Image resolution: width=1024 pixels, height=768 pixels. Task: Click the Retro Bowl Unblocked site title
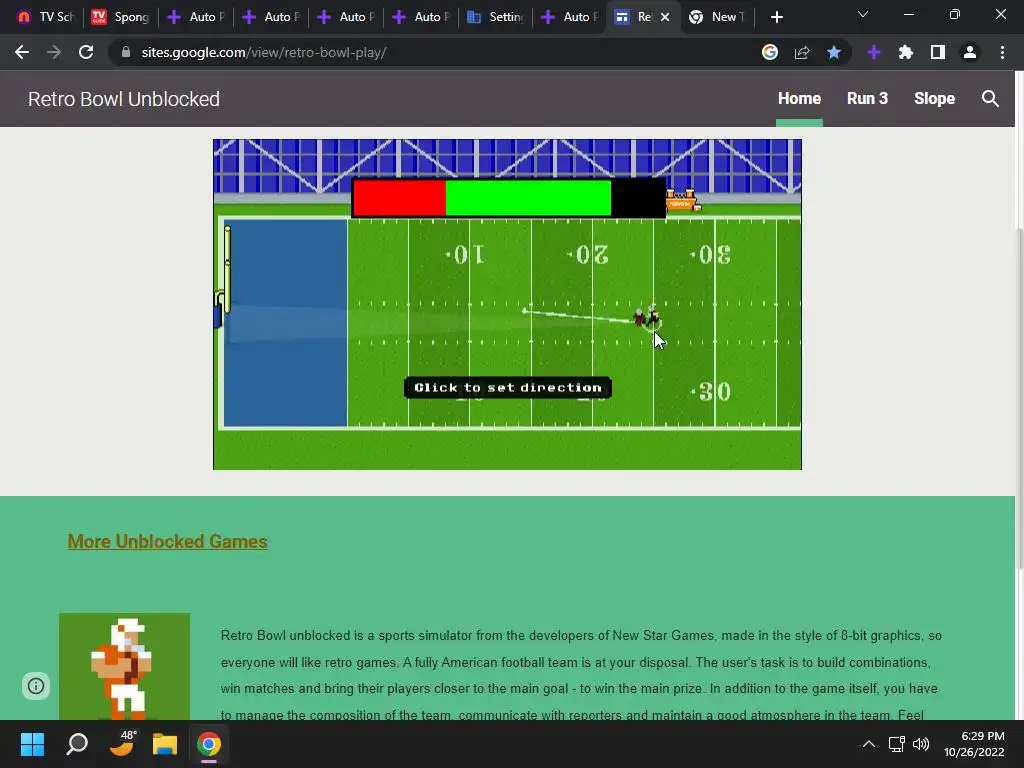pos(123,99)
